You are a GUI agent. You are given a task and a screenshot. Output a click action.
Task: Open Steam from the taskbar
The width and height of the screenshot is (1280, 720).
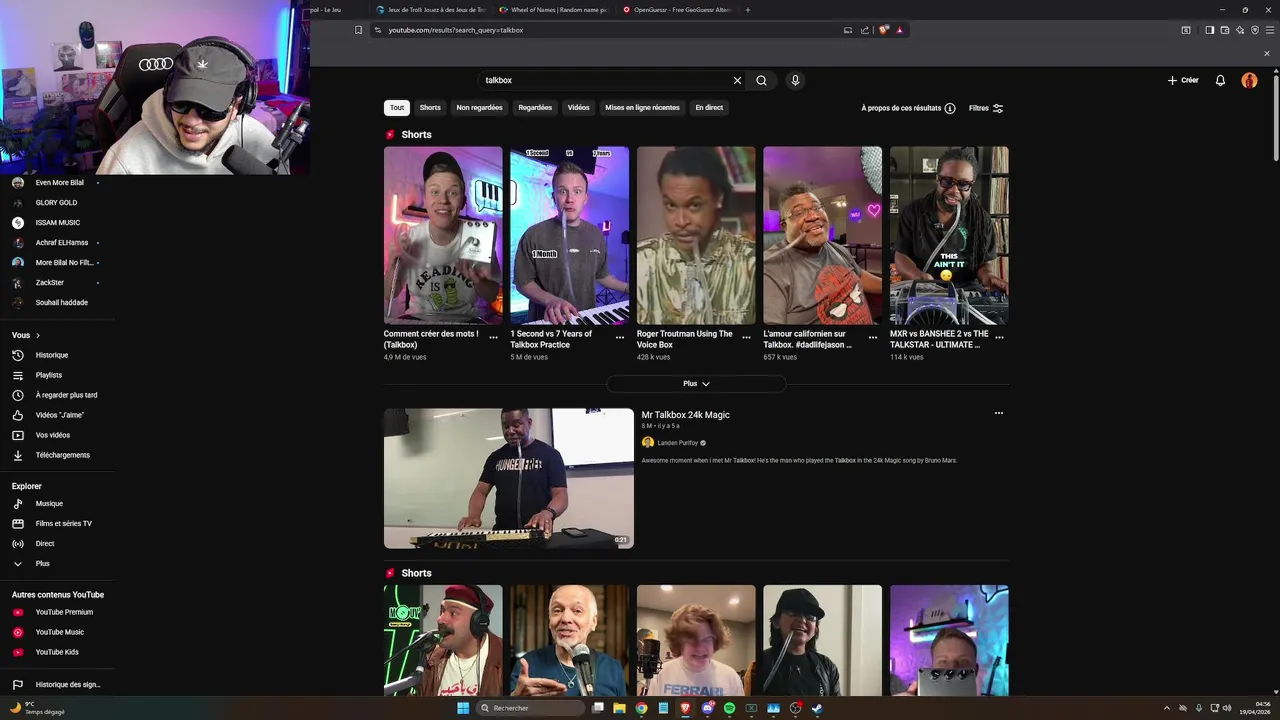[x=817, y=708]
